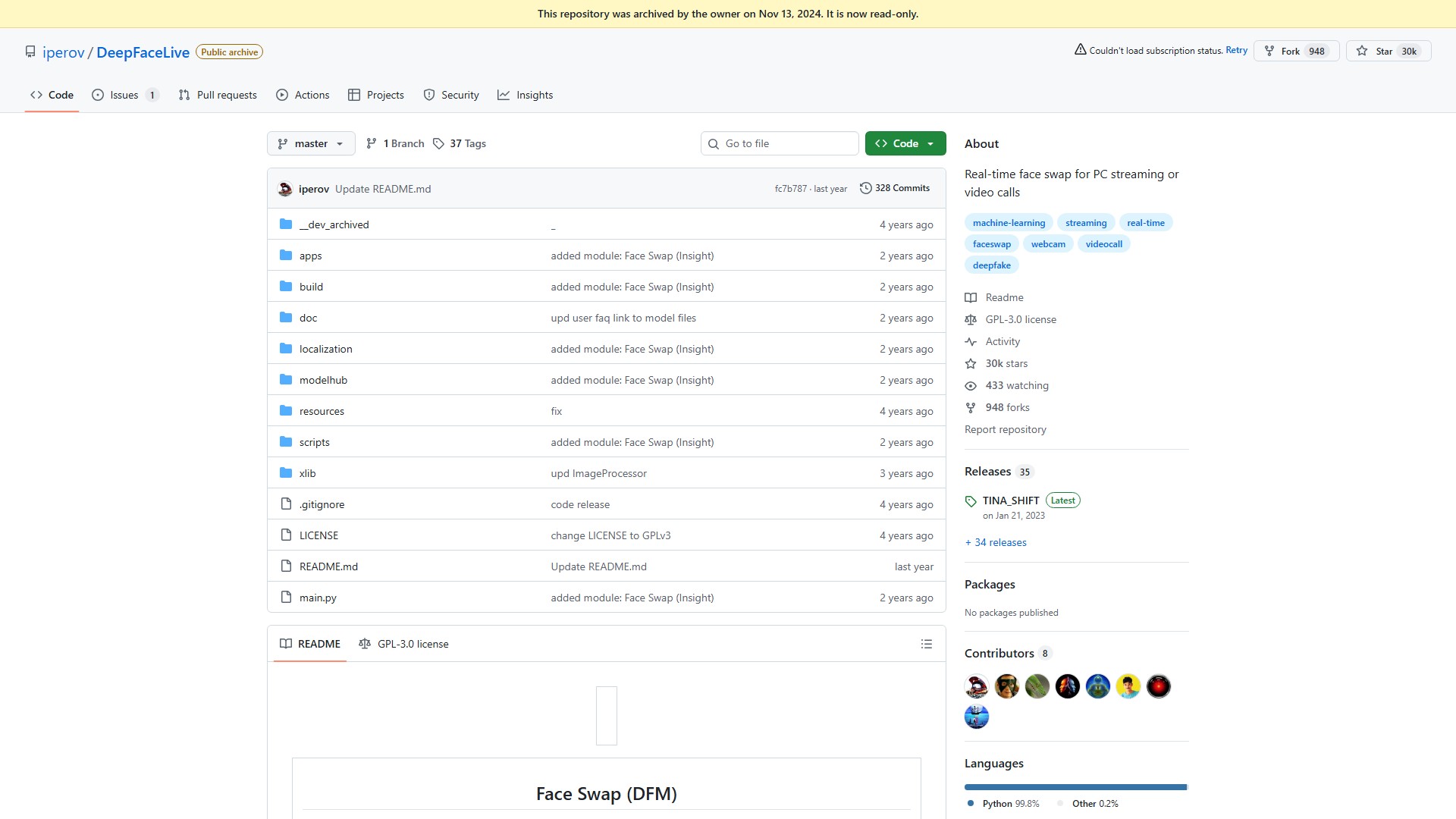Click the Retry subscription status link
The width and height of the screenshot is (1456, 819).
1236,50
